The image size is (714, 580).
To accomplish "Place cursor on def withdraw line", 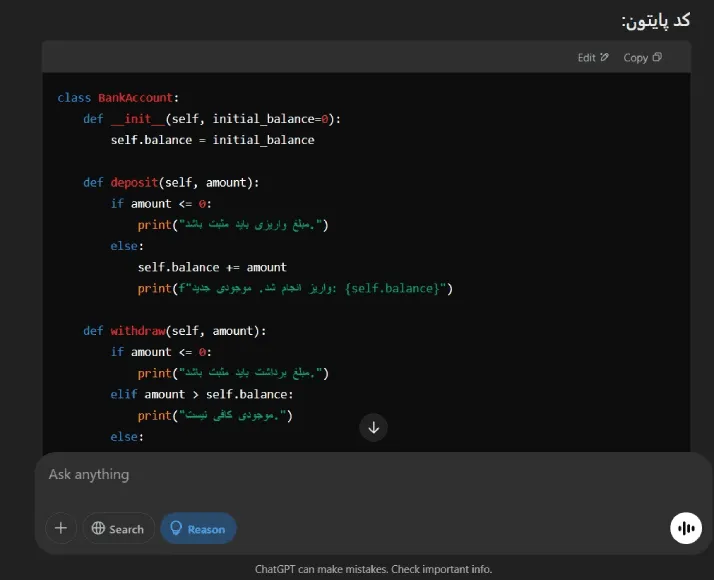I will pyautogui.click(x=174, y=331).
